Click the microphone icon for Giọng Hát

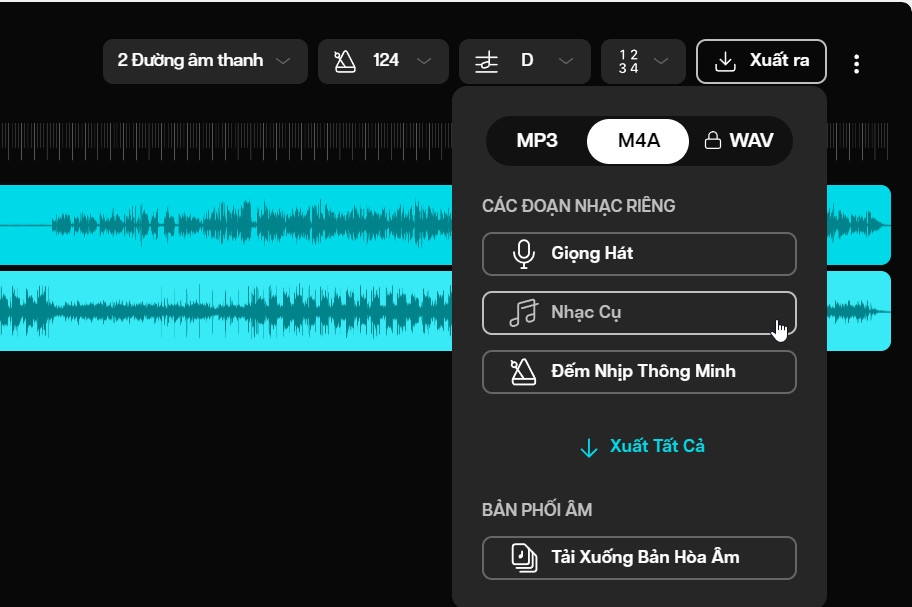[523, 254]
